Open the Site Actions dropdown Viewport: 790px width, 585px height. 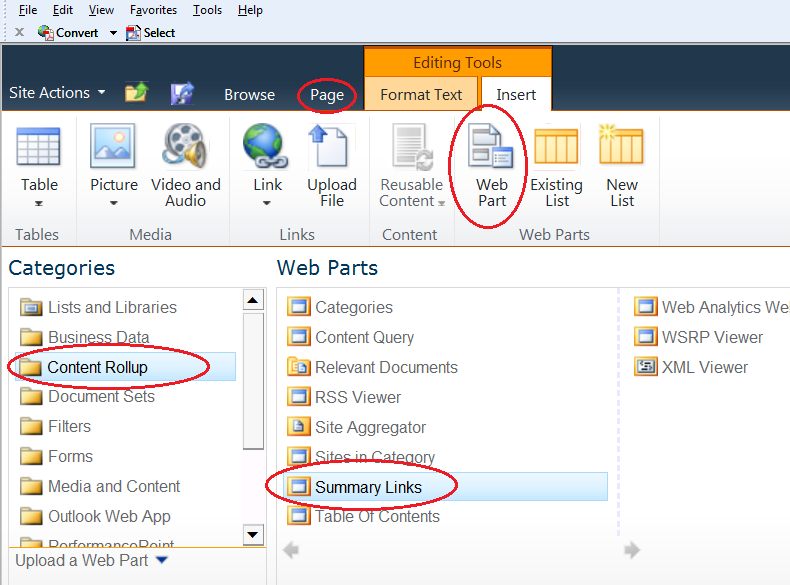58,93
